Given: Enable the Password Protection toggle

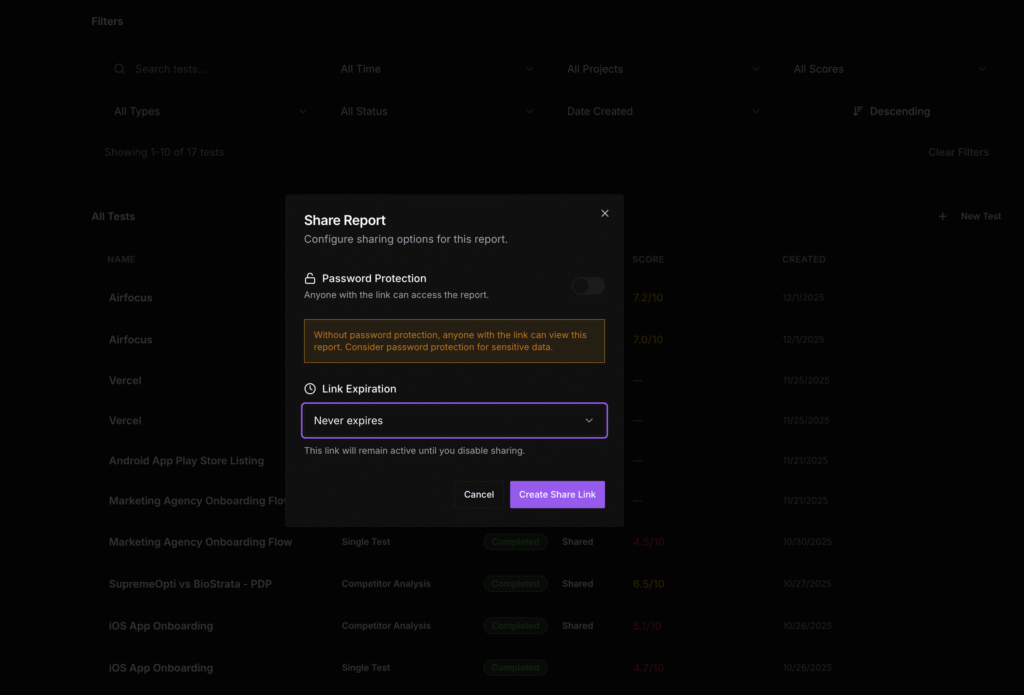Looking at the screenshot, I should [x=588, y=286].
